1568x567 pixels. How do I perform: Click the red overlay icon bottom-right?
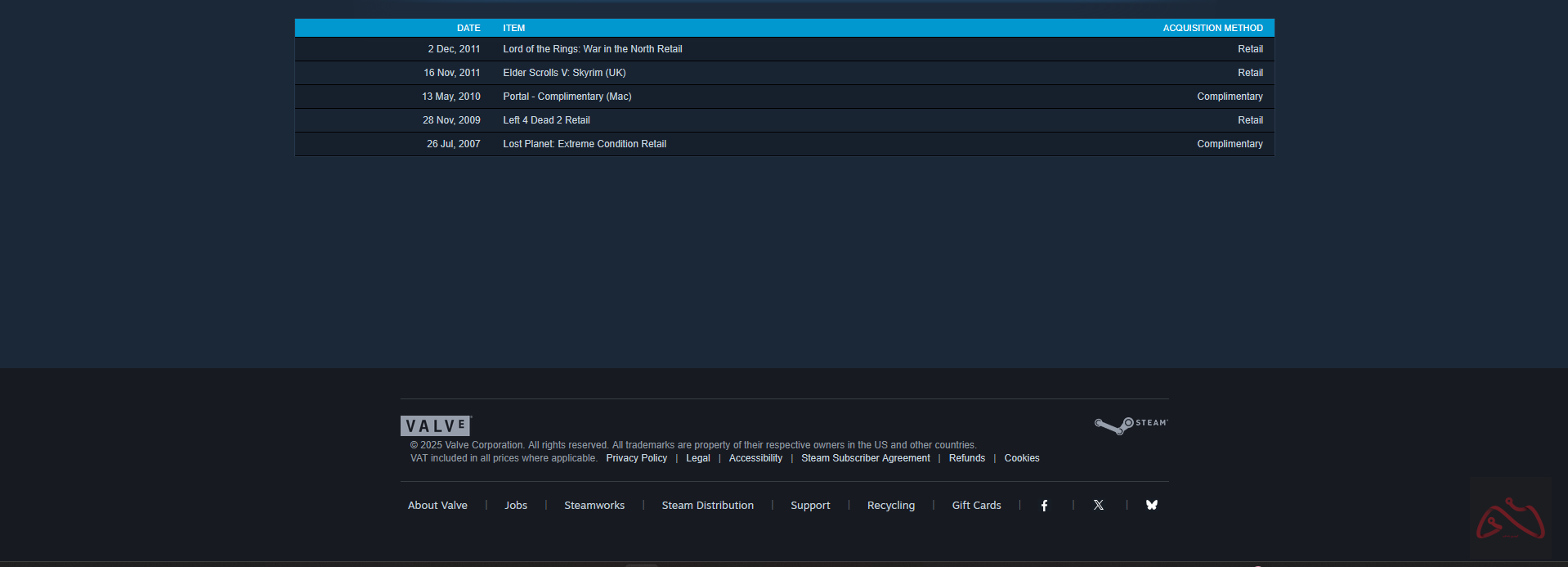1510,519
